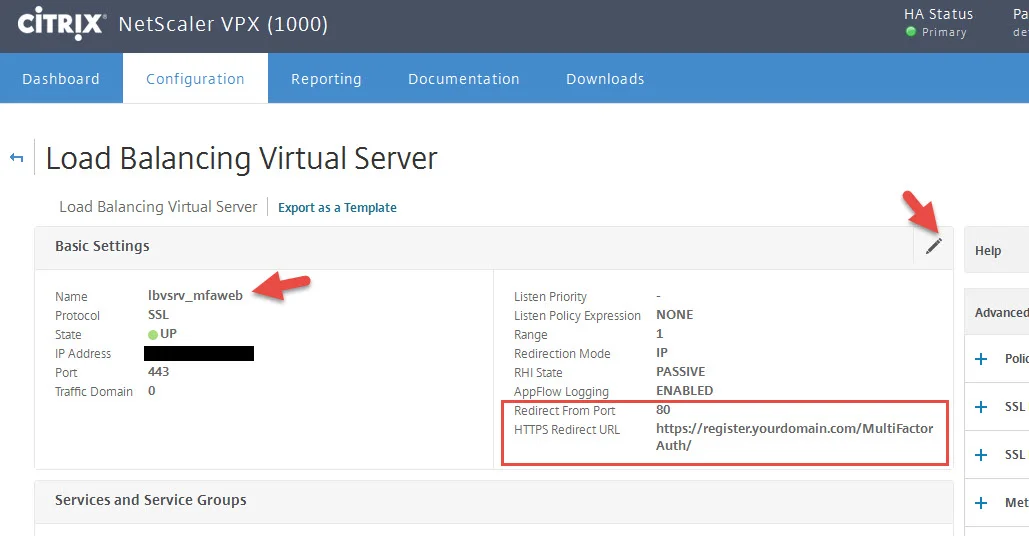This screenshot has width=1029, height=536.
Task: Click the SSL protocol value
Action: point(158,314)
